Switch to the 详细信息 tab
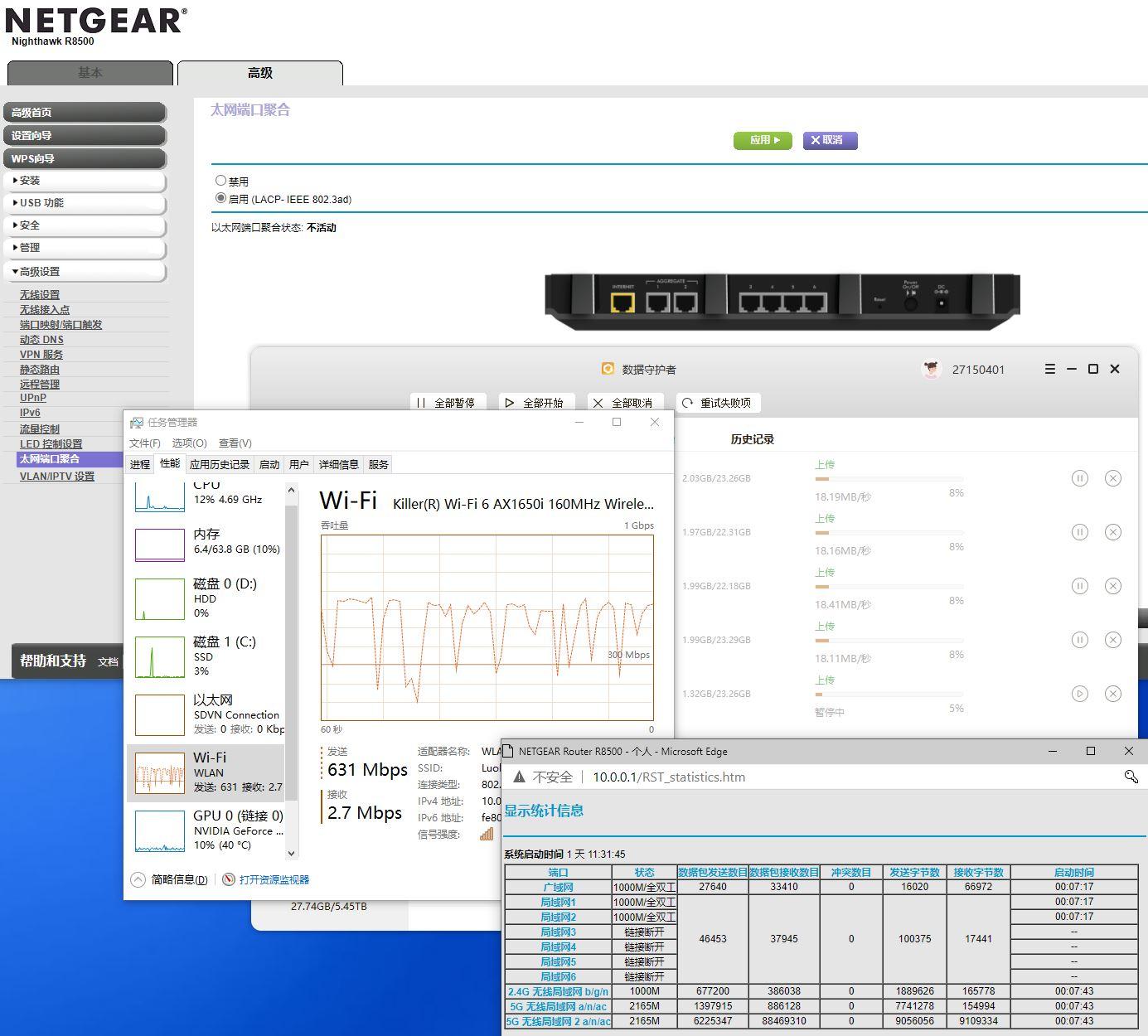 tap(339, 465)
